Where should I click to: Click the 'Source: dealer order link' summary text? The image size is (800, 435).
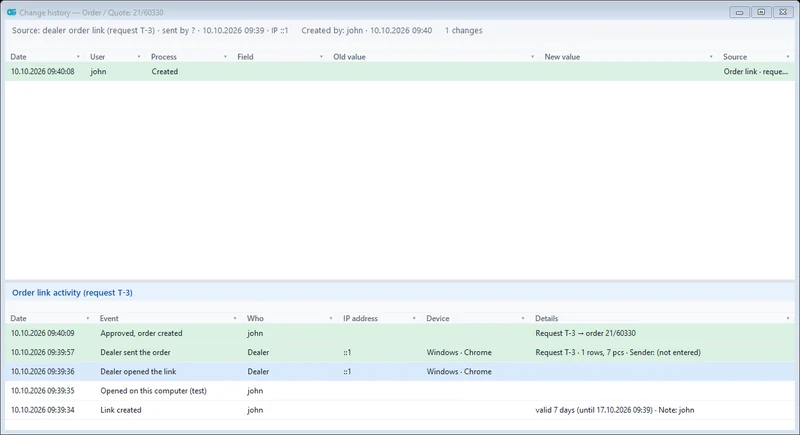[x=150, y=31]
